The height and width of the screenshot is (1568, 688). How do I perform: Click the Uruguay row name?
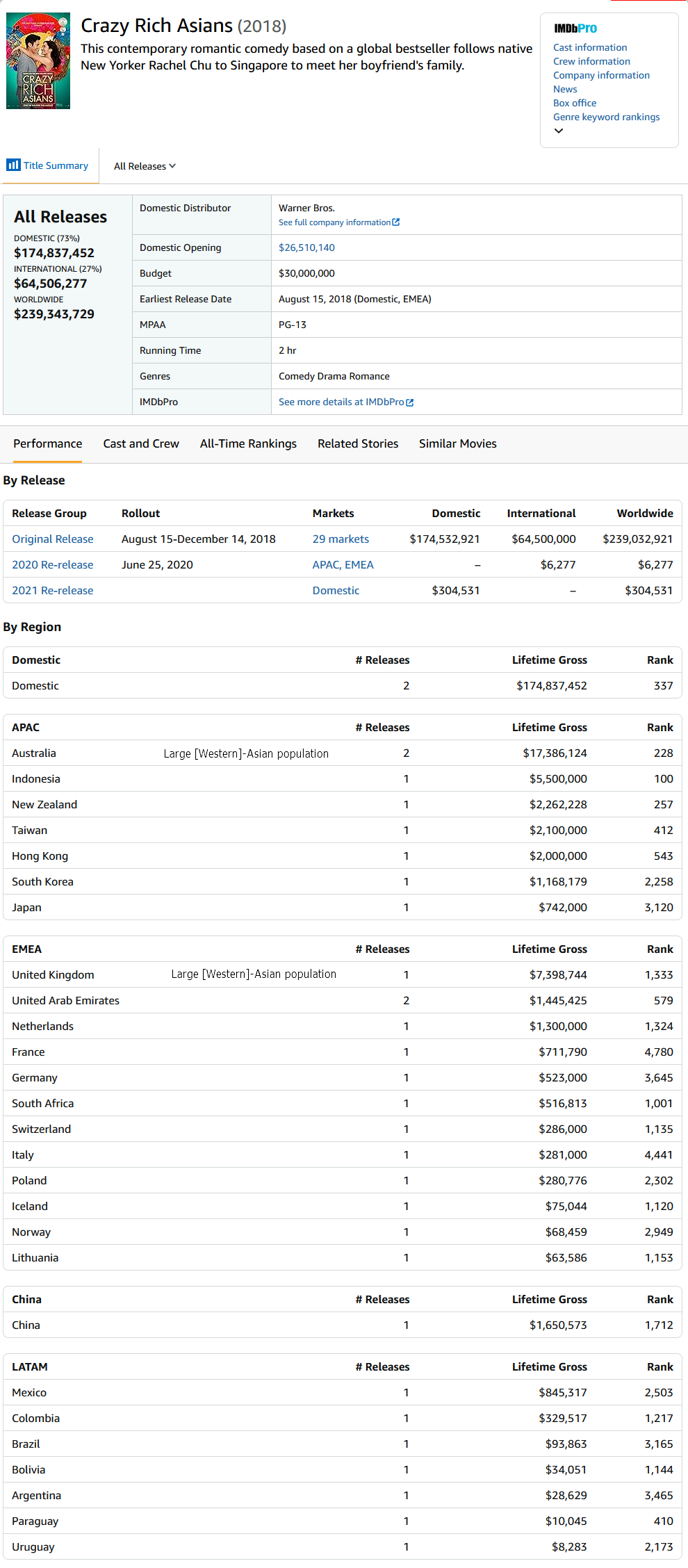(33, 1546)
